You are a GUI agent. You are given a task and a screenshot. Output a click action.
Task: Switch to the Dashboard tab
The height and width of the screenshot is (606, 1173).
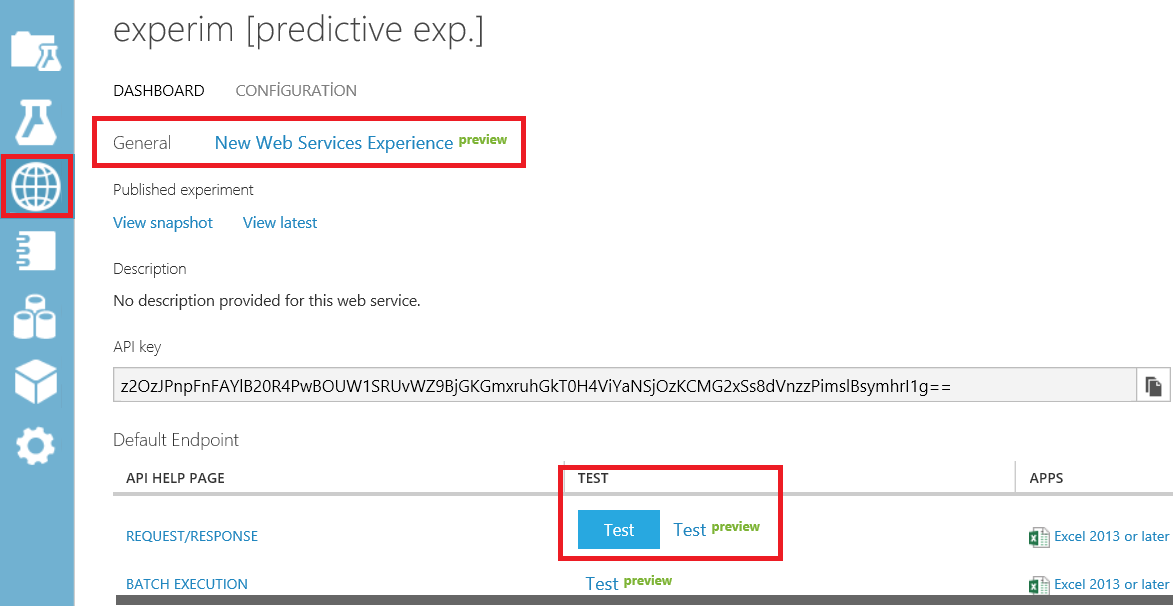pyautogui.click(x=158, y=91)
